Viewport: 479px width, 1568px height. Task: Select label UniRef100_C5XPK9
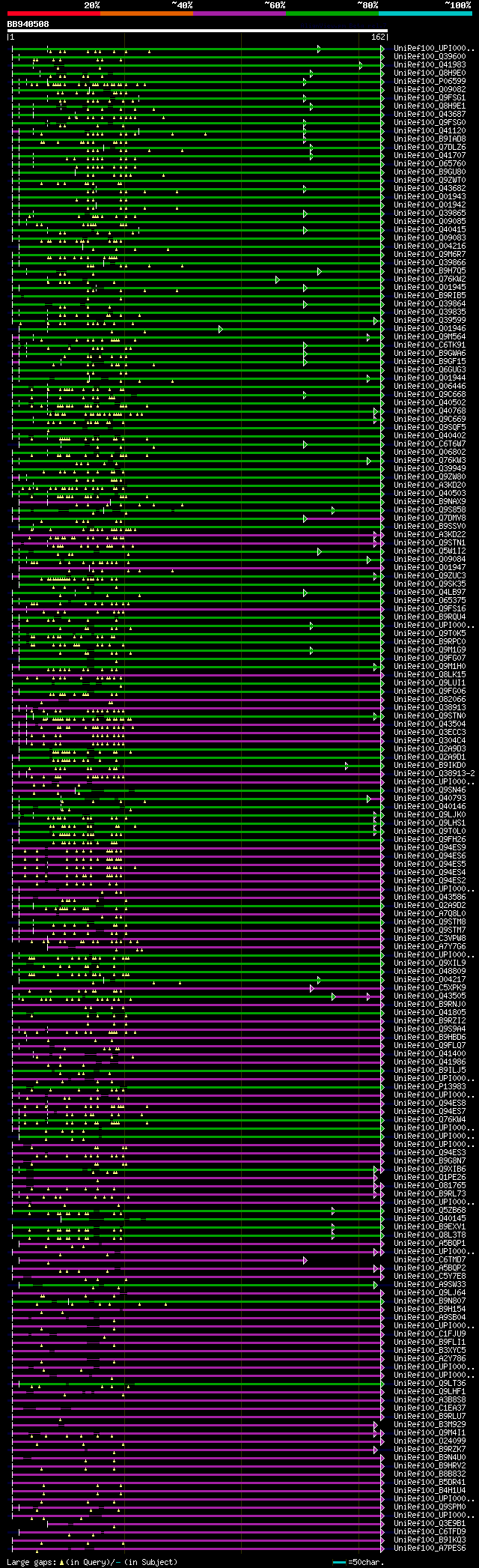click(430, 987)
